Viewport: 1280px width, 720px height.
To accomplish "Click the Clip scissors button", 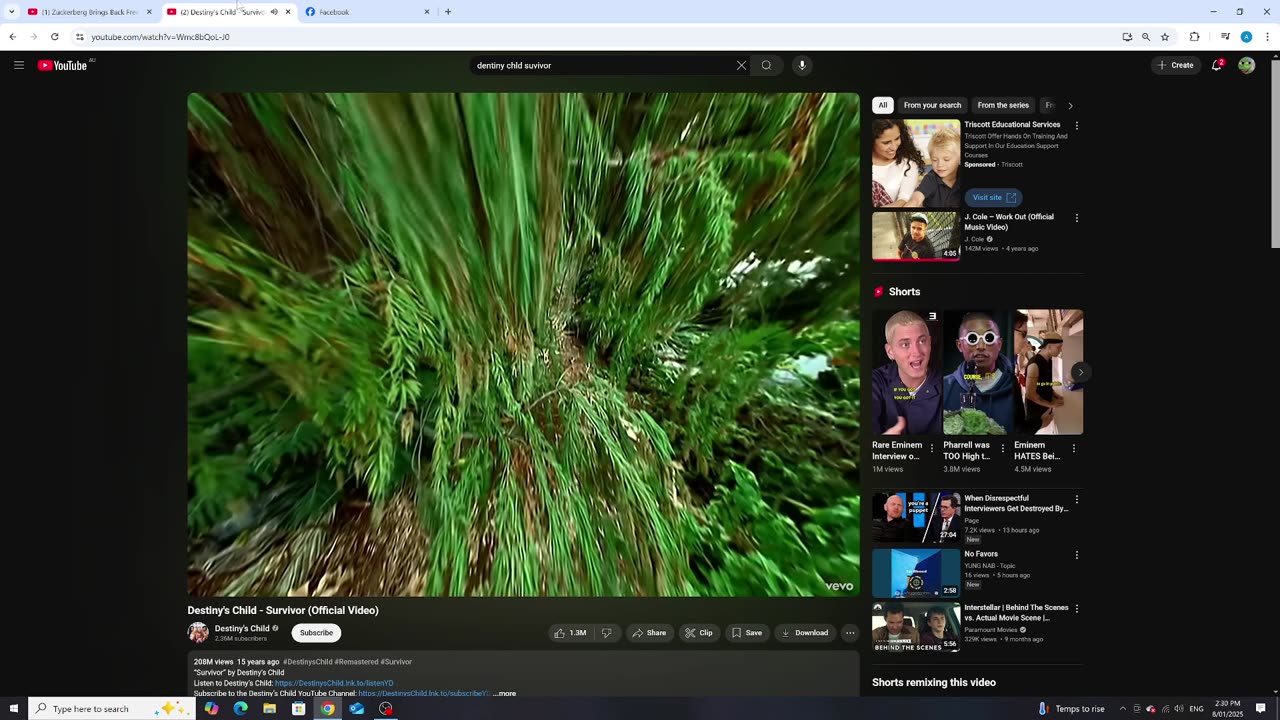I will (x=698, y=633).
